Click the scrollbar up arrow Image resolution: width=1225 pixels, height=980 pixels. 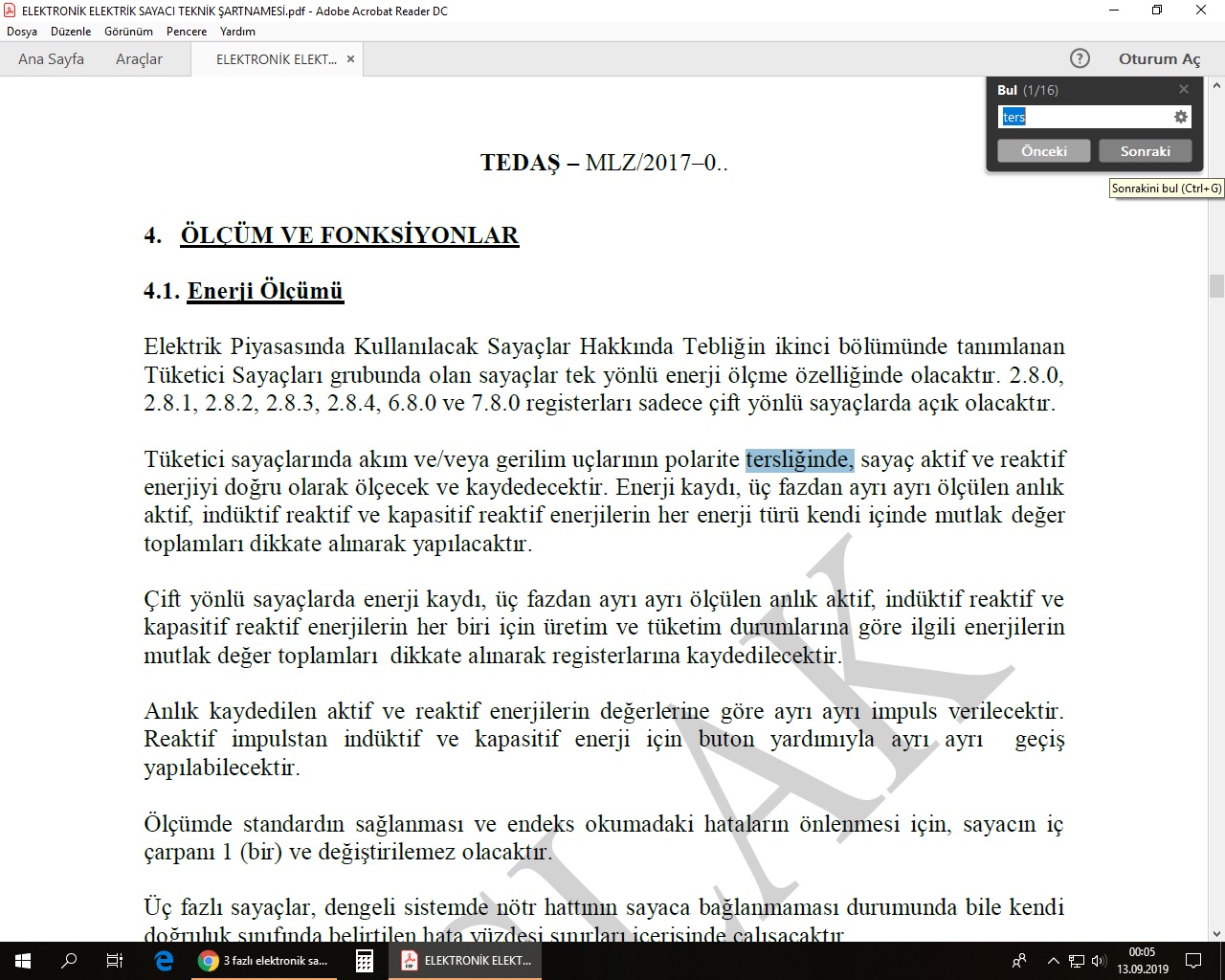tap(1216, 84)
